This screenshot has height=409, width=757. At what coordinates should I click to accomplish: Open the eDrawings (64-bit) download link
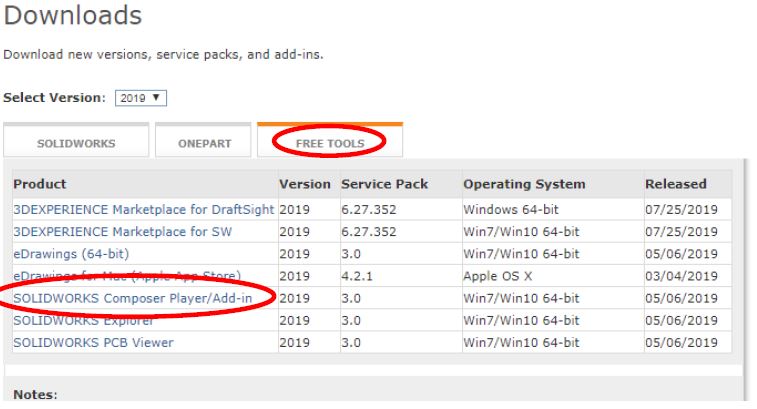pyautogui.click(x=71, y=254)
